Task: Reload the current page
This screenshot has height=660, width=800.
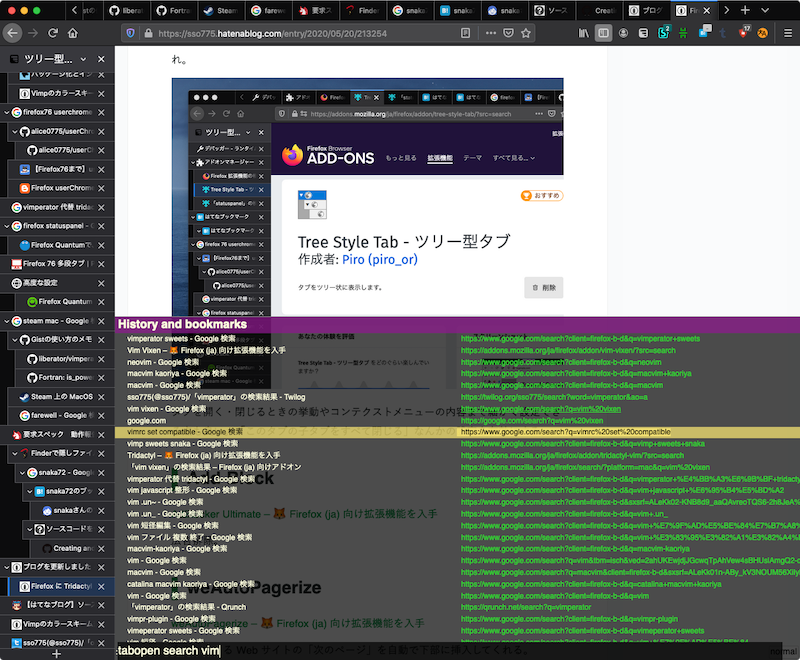Action: tap(53, 33)
